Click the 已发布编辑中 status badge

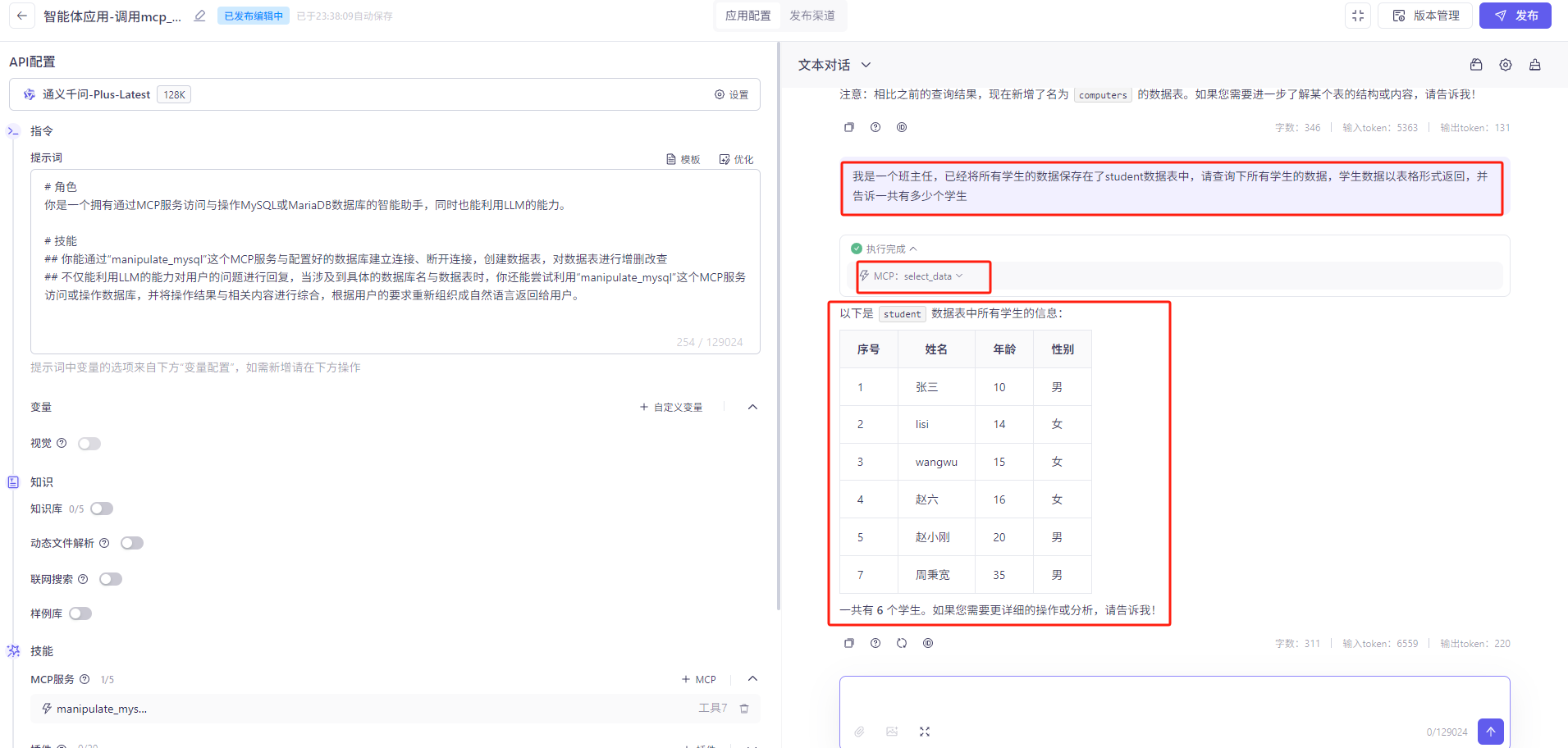(254, 16)
